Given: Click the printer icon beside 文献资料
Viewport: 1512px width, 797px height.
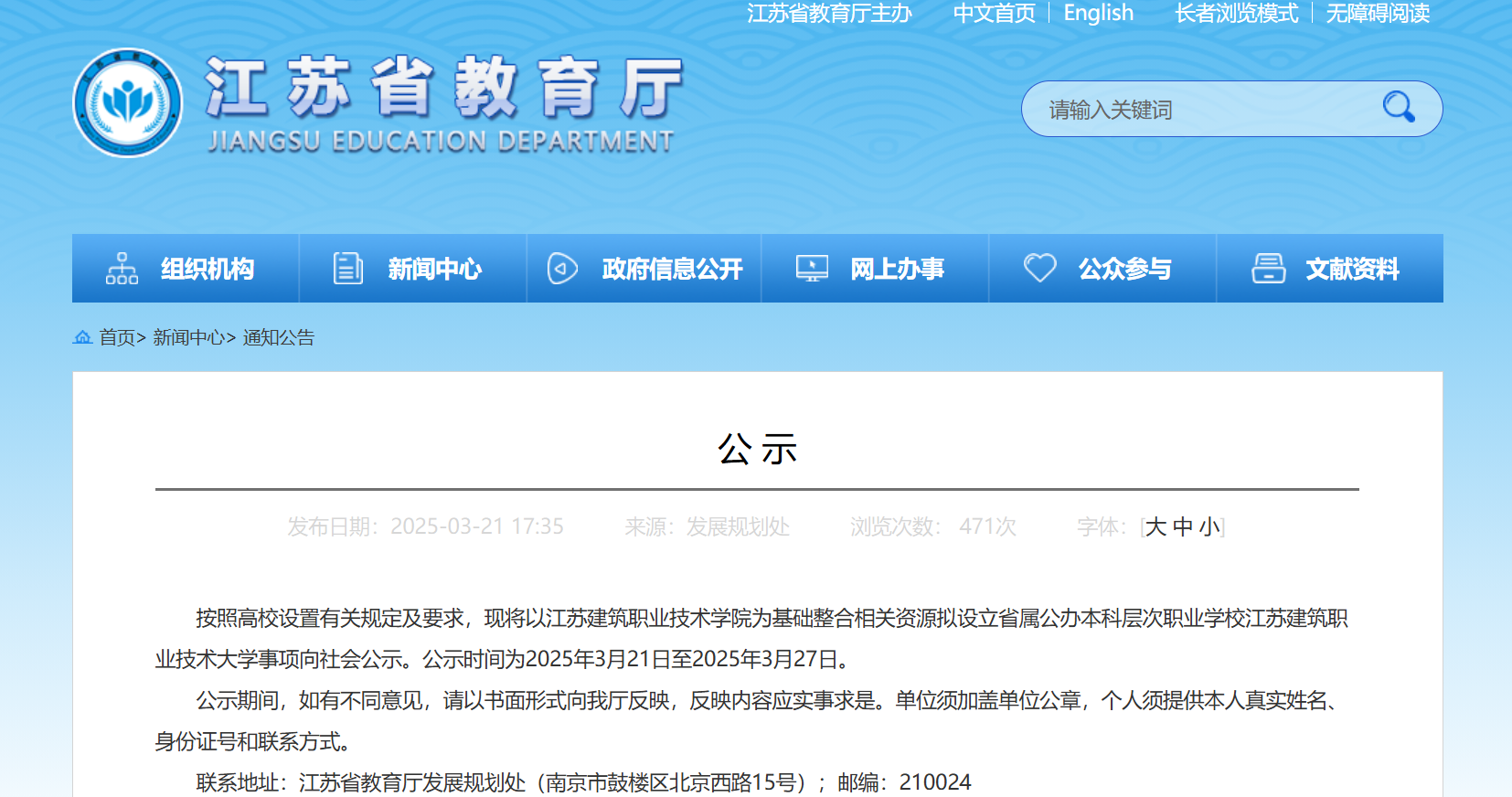Looking at the screenshot, I should pyautogui.click(x=1268, y=269).
